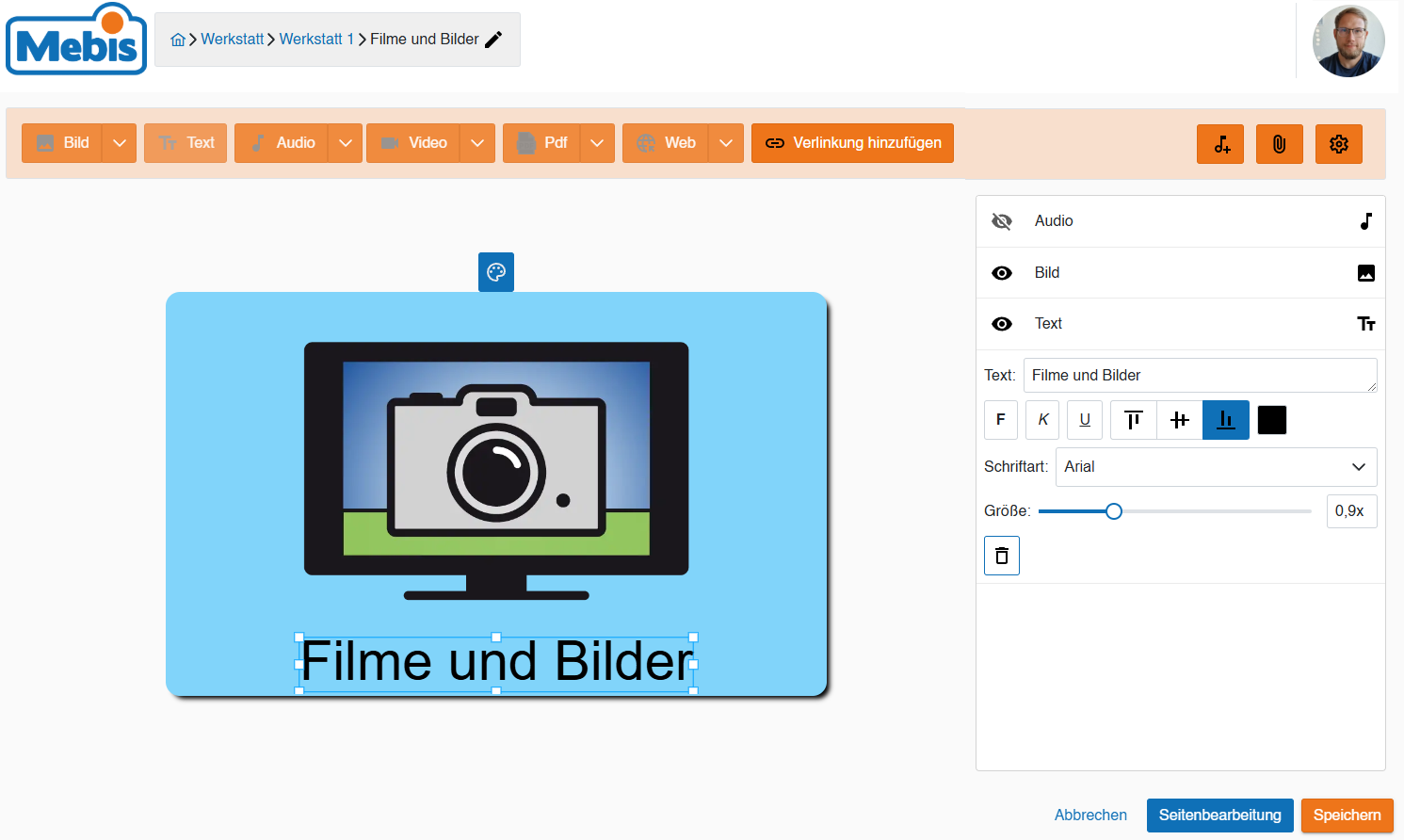Click the Speichern button
This screenshot has width=1404, height=840.
(x=1348, y=816)
